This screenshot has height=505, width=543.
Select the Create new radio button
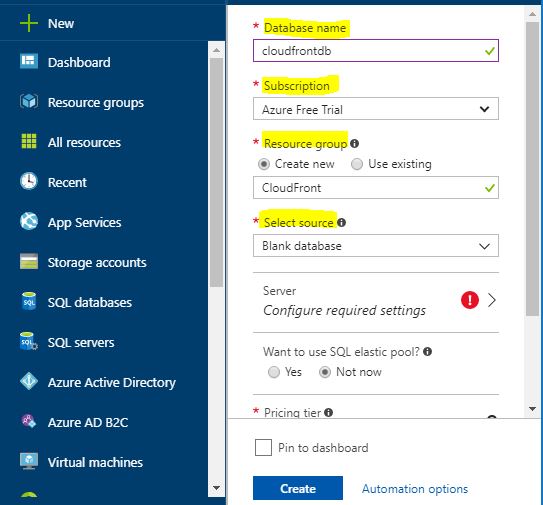(x=264, y=164)
